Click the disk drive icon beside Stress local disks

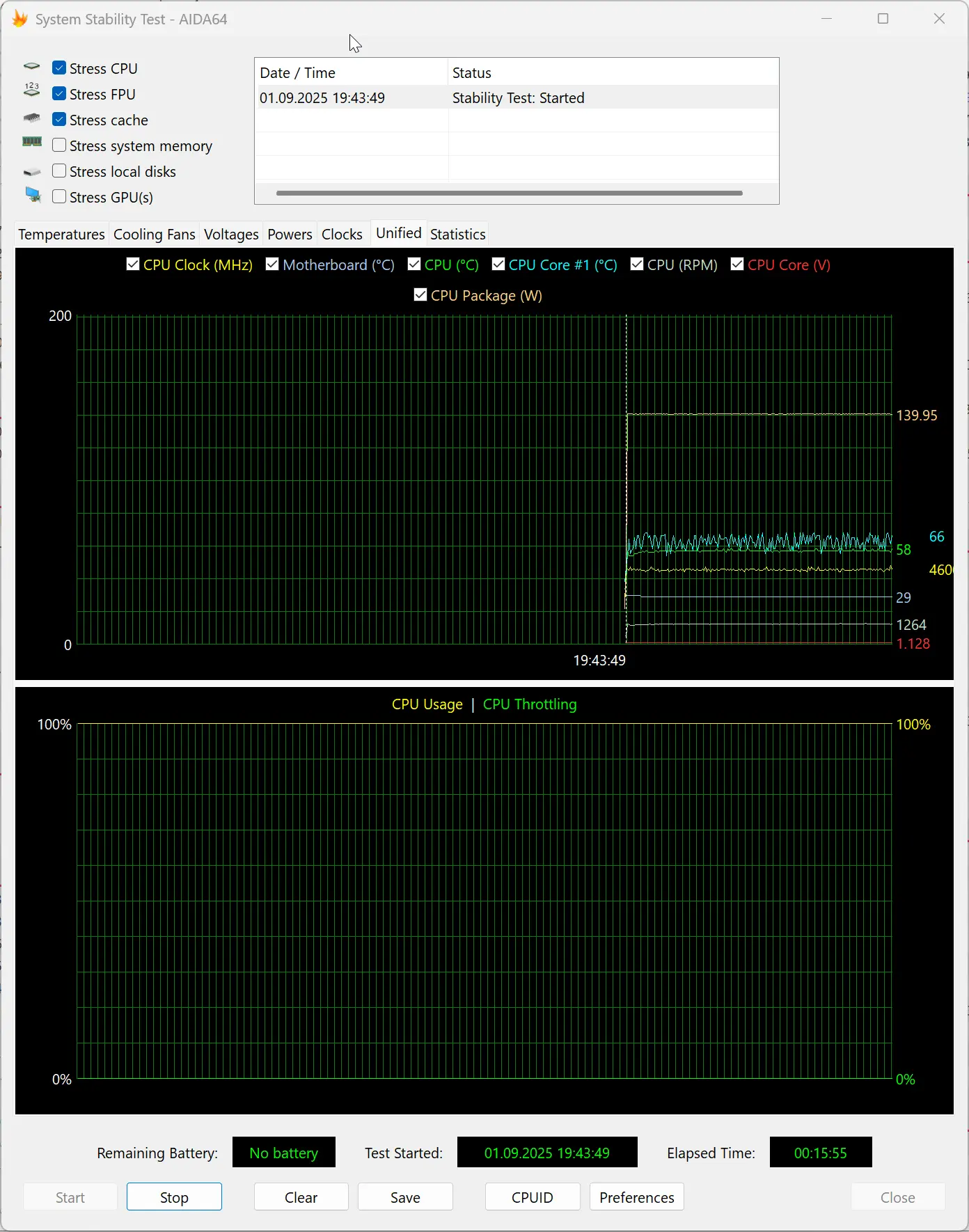click(x=32, y=171)
